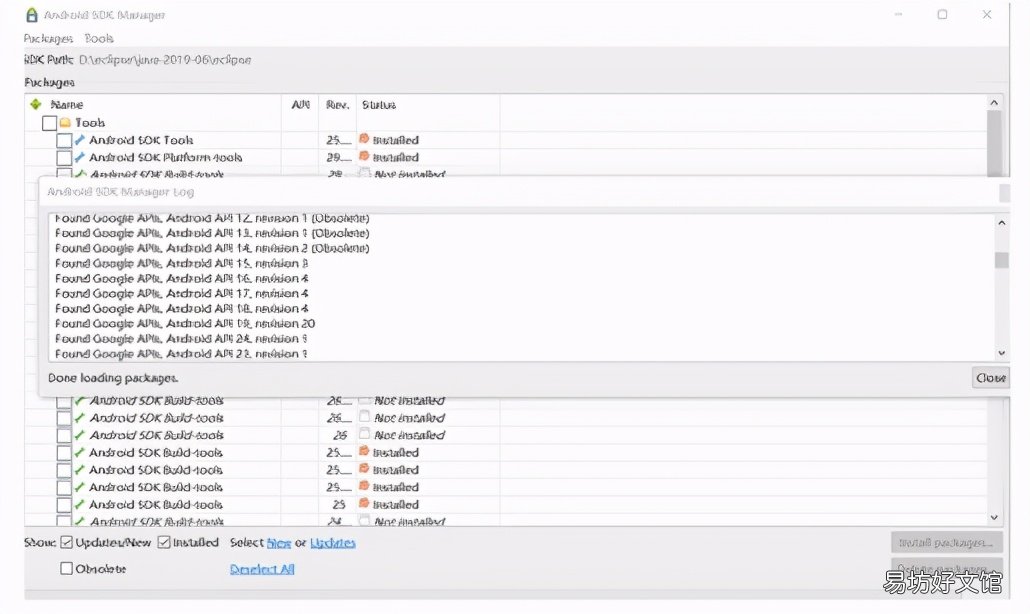Minimize the Android SDK Manager window
Screen dimensions: 1030x614
coord(899,14)
